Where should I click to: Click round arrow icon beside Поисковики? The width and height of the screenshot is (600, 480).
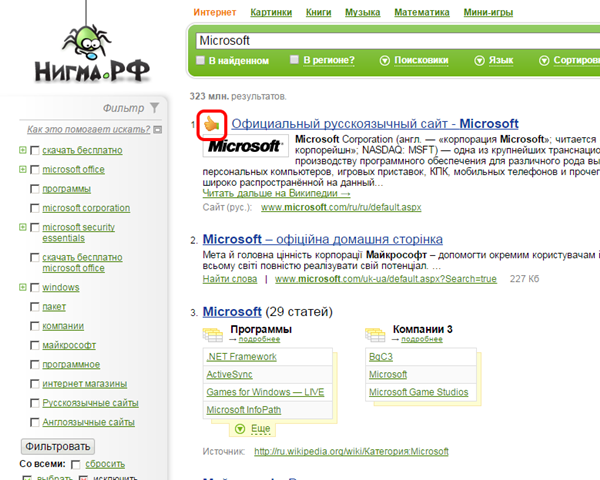[385, 60]
